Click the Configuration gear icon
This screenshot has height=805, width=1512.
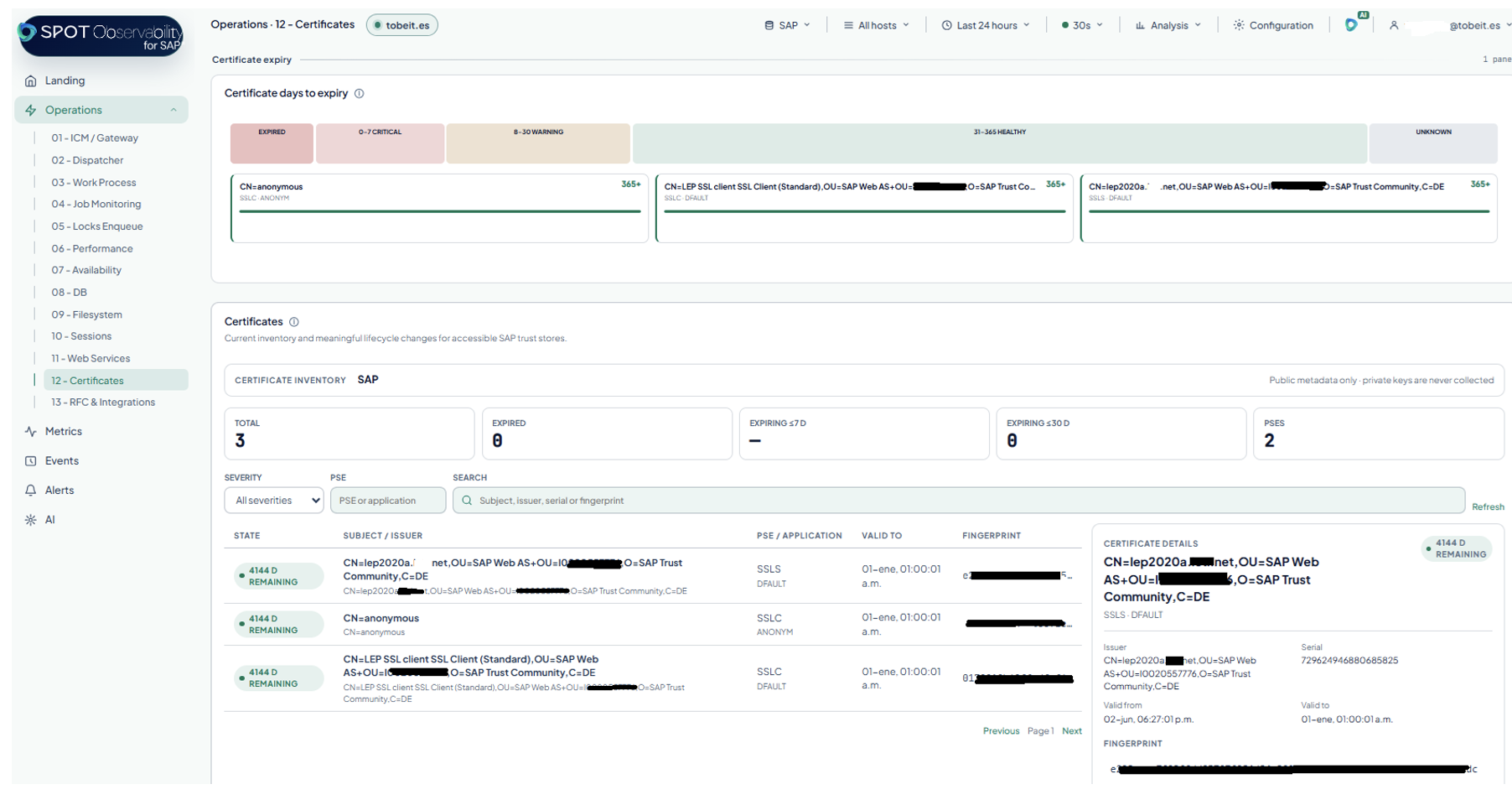point(1239,25)
